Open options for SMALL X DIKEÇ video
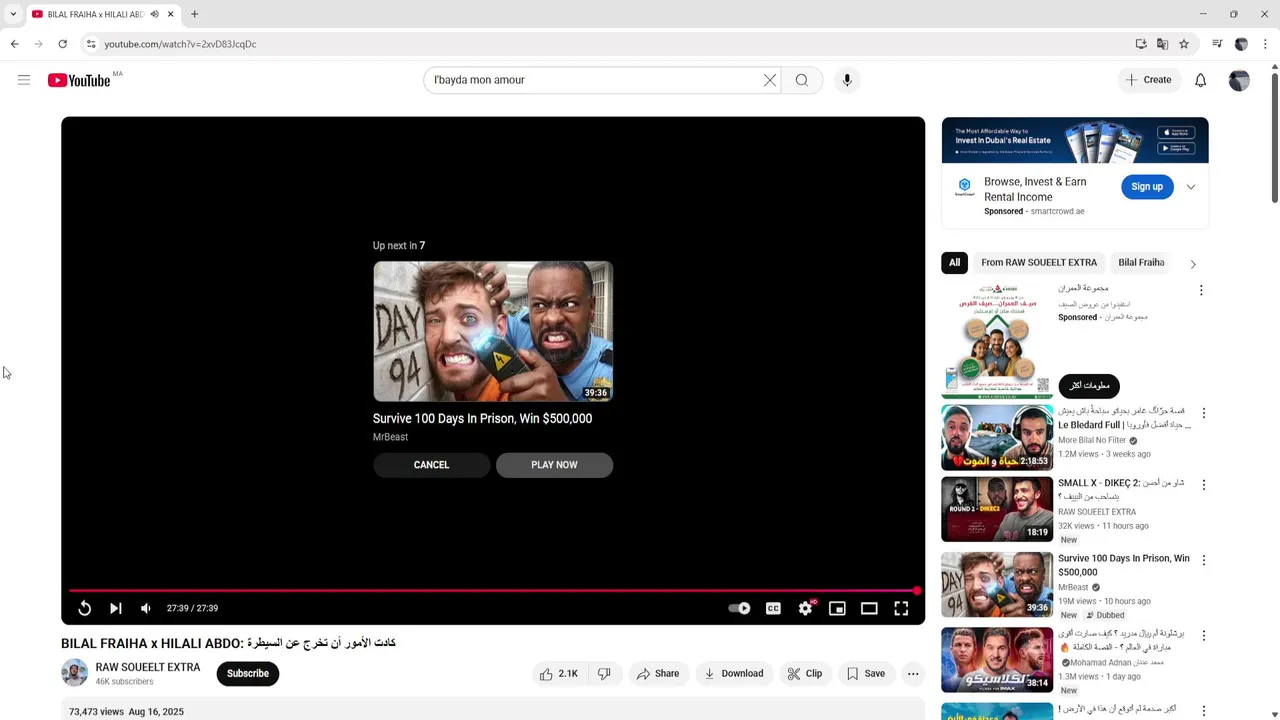 tap(1204, 485)
